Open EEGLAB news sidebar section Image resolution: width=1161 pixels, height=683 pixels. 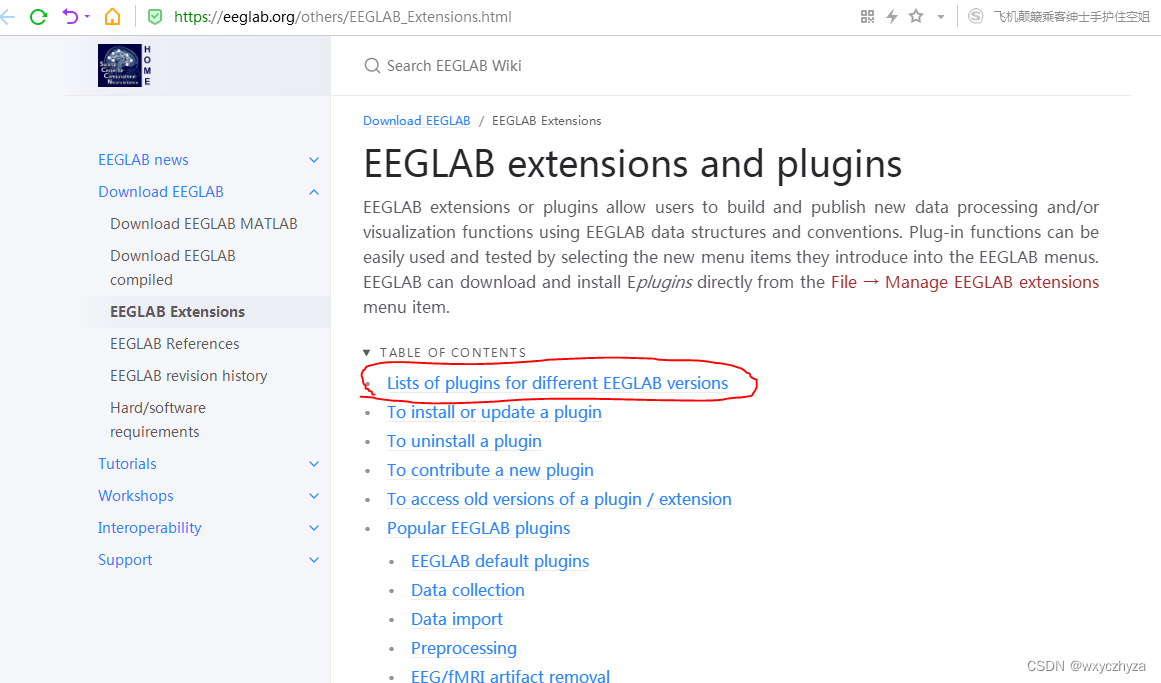click(x=143, y=160)
